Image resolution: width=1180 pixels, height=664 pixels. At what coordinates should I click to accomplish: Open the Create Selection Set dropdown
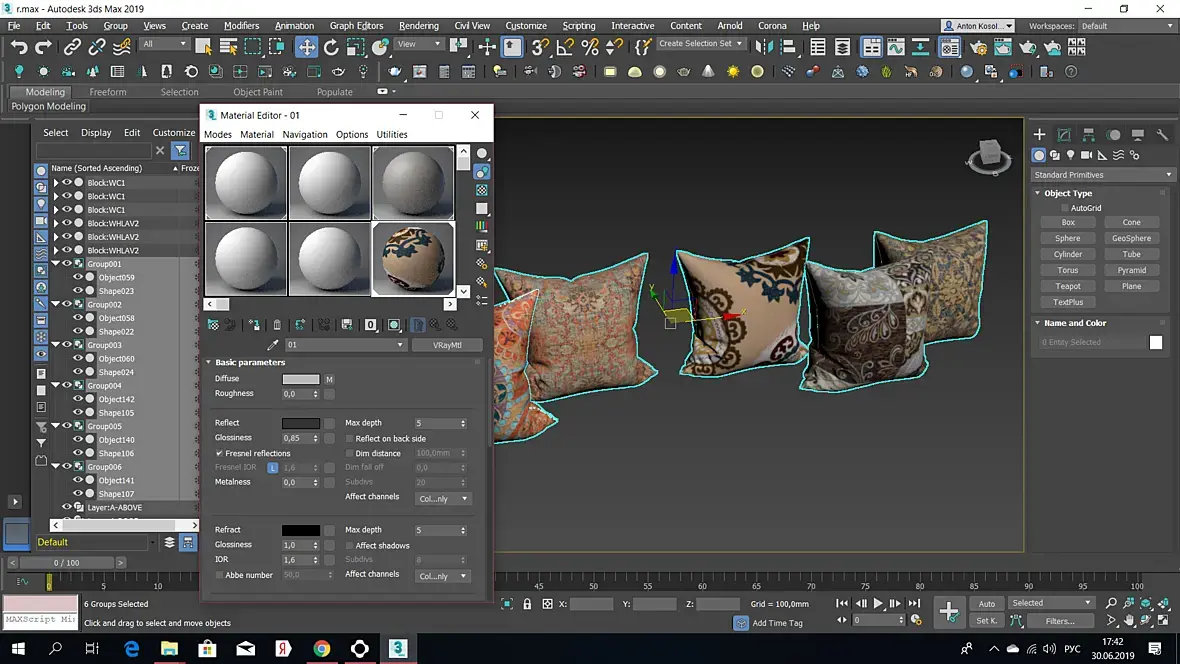pyautogui.click(x=701, y=44)
